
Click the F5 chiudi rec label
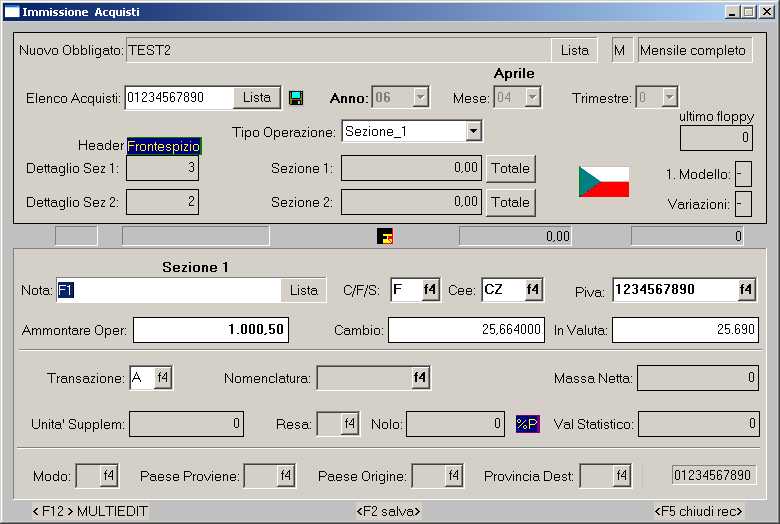click(x=698, y=511)
